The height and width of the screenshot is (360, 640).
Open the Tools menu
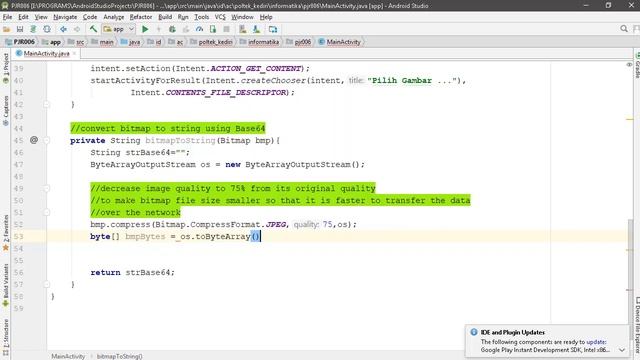pyautogui.click(x=201, y=17)
